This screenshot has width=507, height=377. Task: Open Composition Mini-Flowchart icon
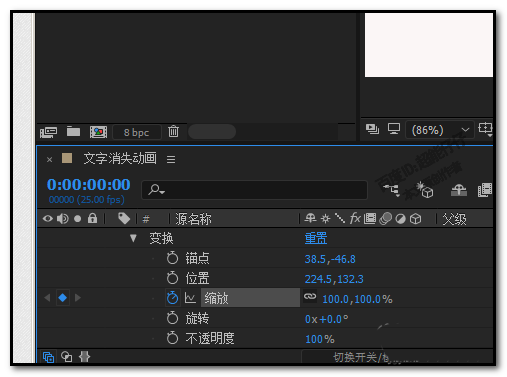392,190
